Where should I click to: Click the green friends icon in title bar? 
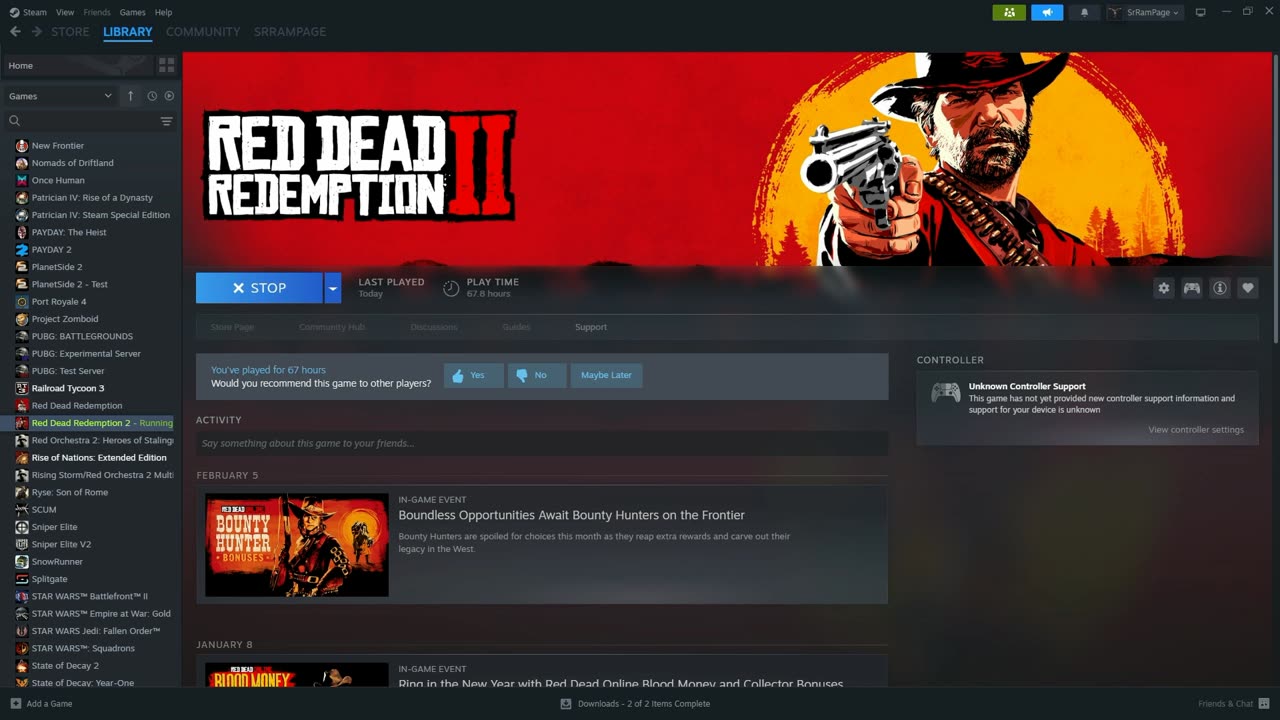1009,12
